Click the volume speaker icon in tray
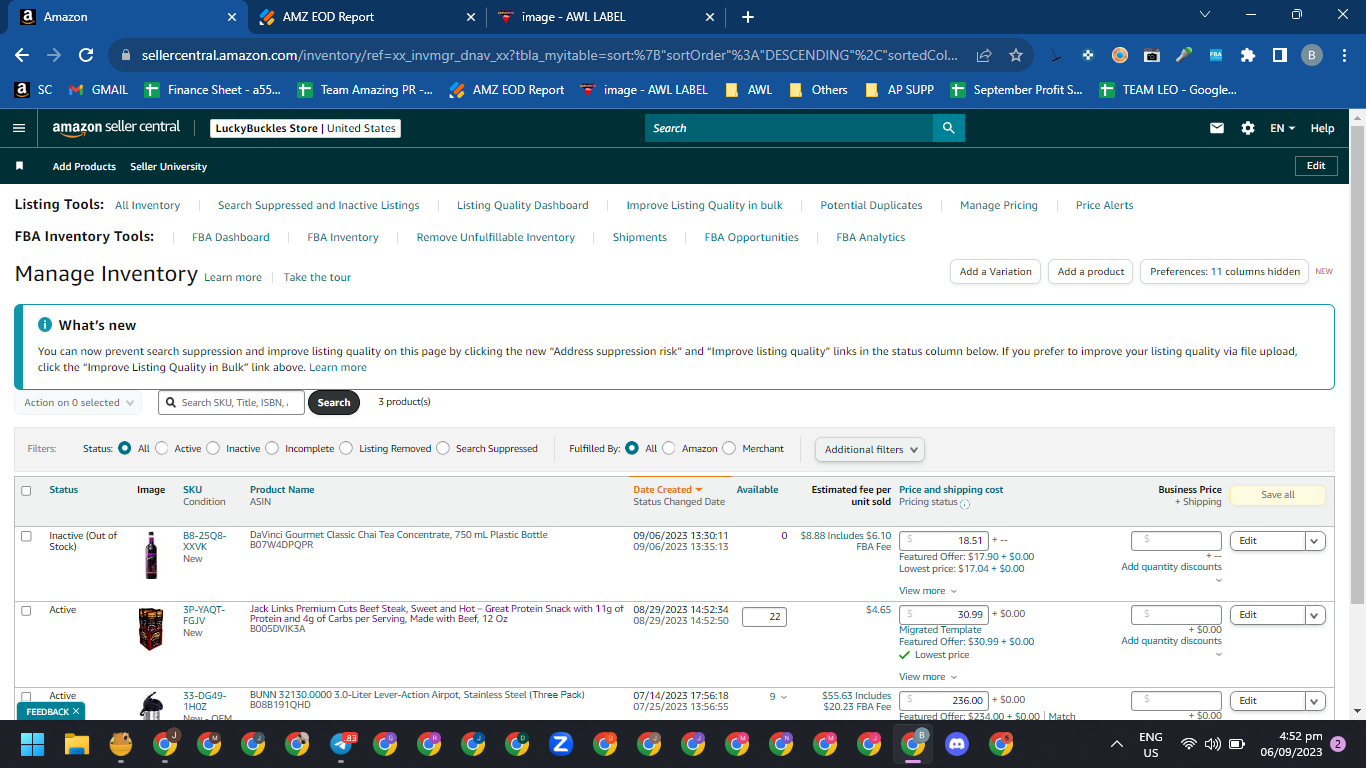This screenshot has height=768, width=1366. pyautogui.click(x=1212, y=744)
